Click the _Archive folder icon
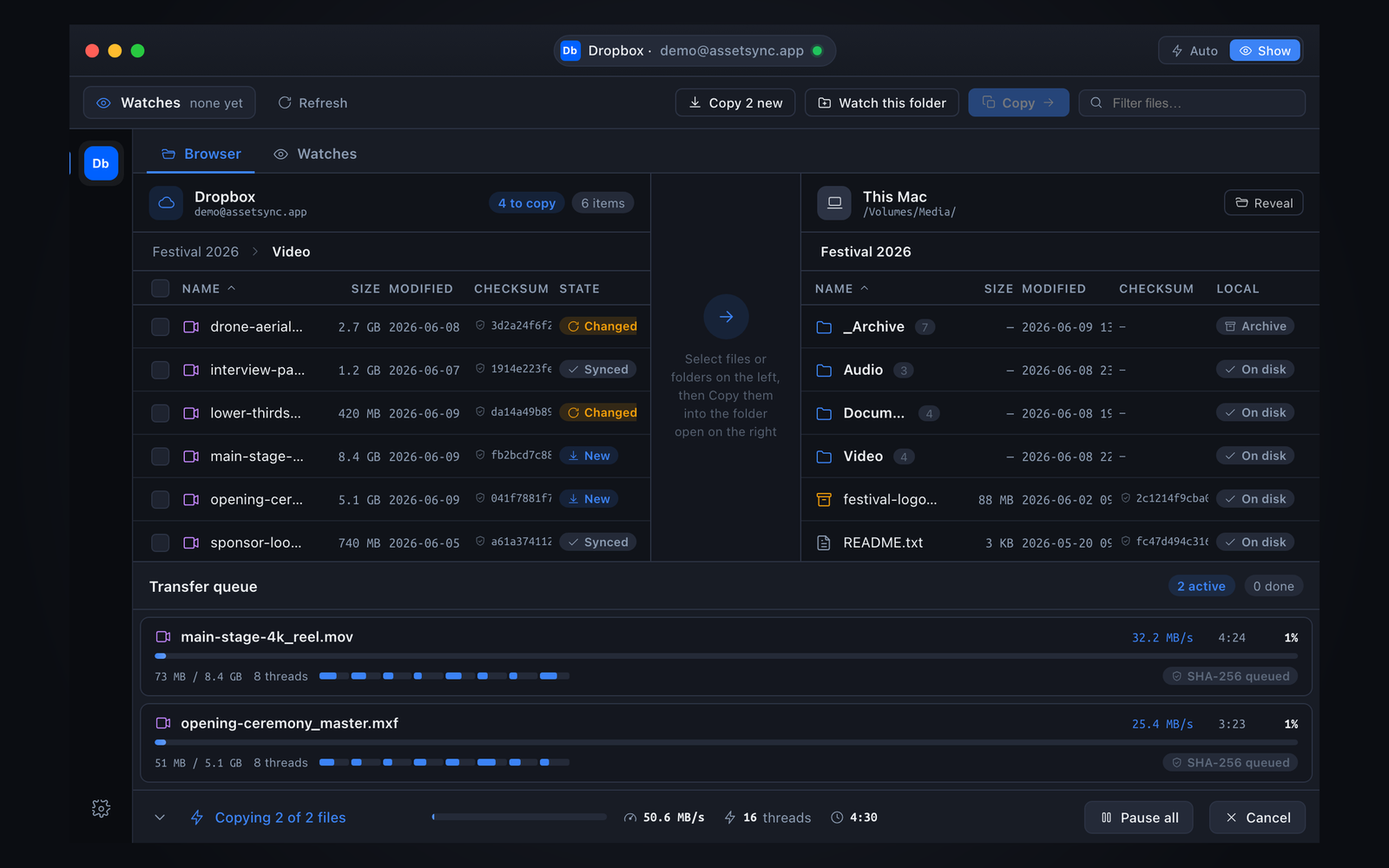The width and height of the screenshot is (1389, 868). (824, 327)
